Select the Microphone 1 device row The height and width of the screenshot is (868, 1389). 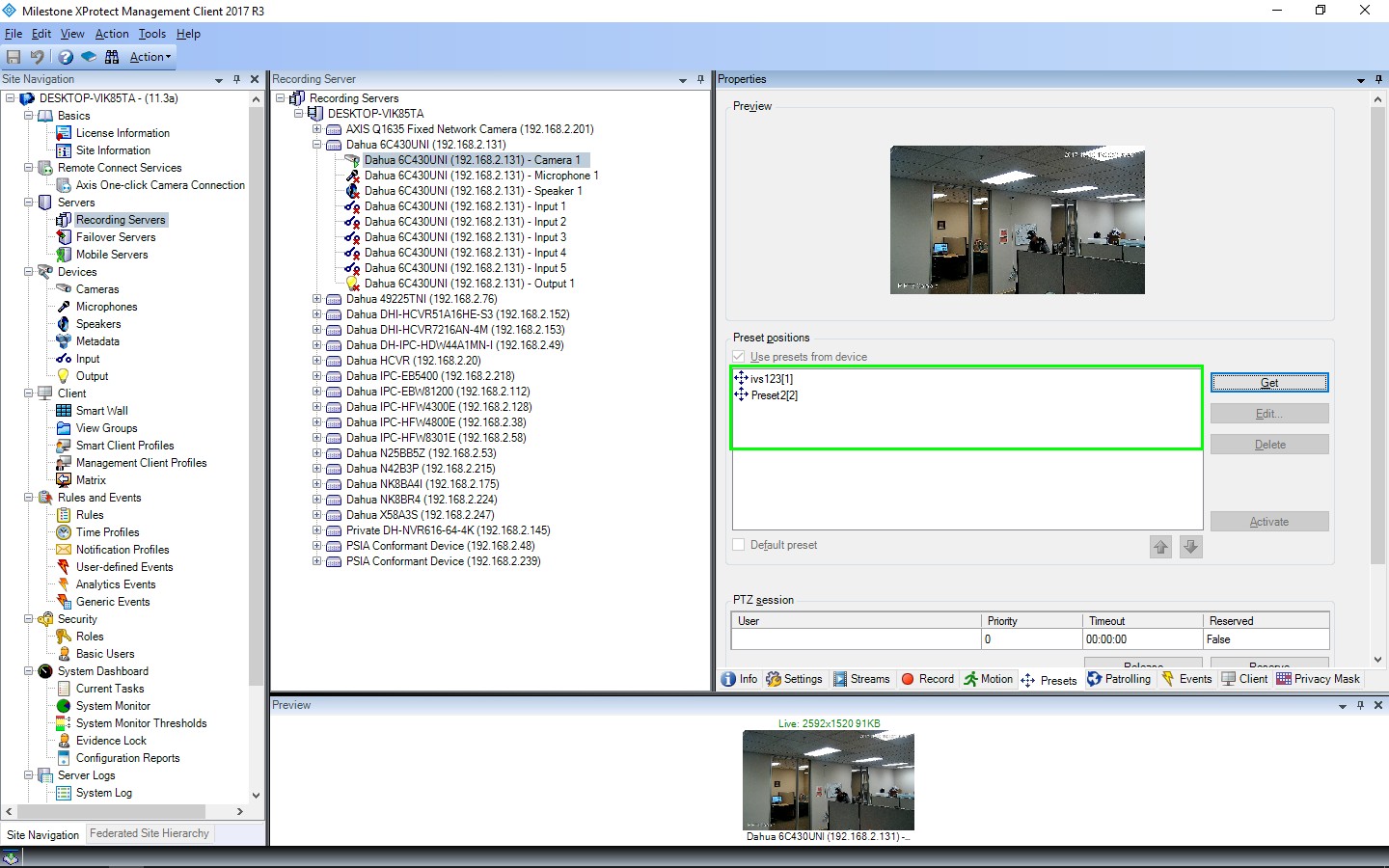(481, 176)
